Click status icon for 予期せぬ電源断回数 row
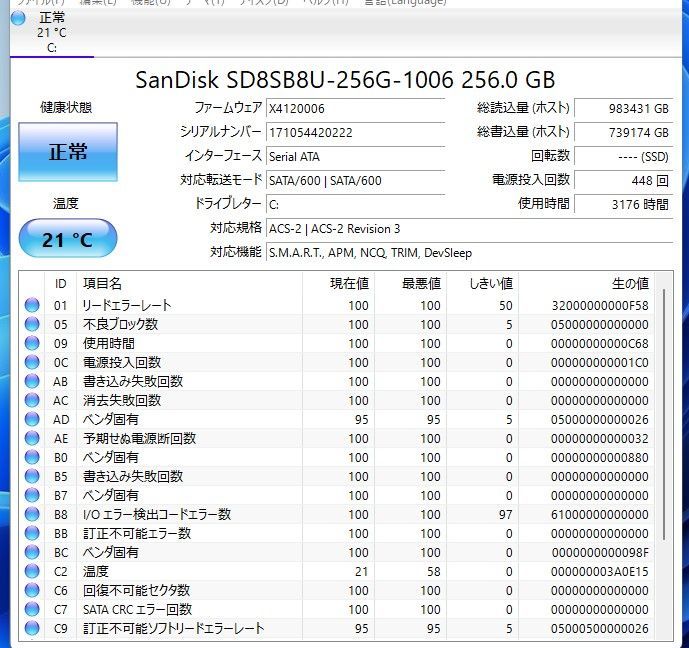 [32, 438]
